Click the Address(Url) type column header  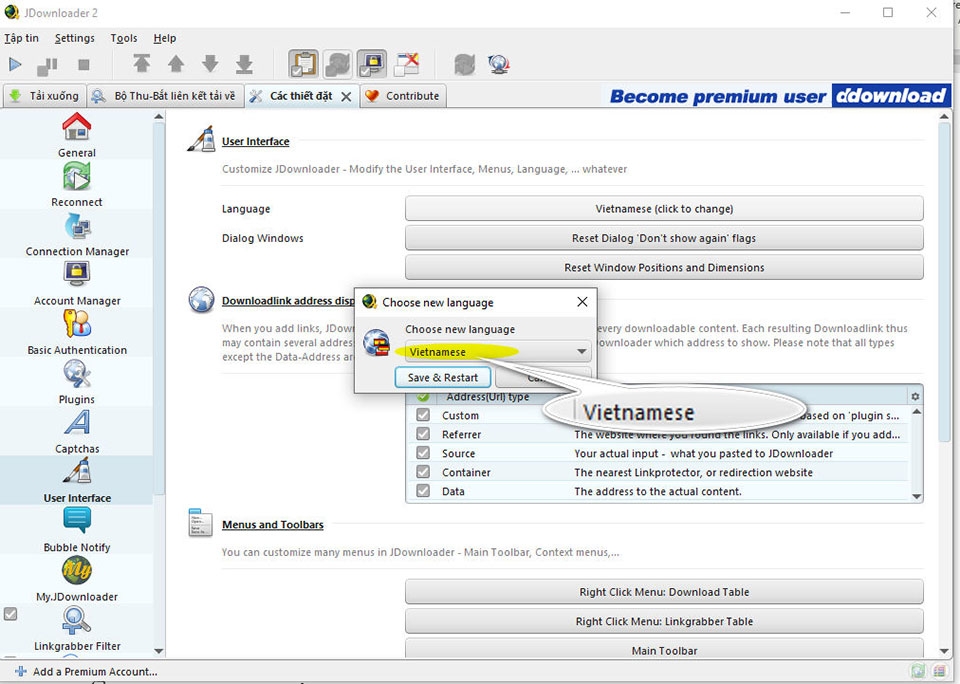tap(488, 397)
